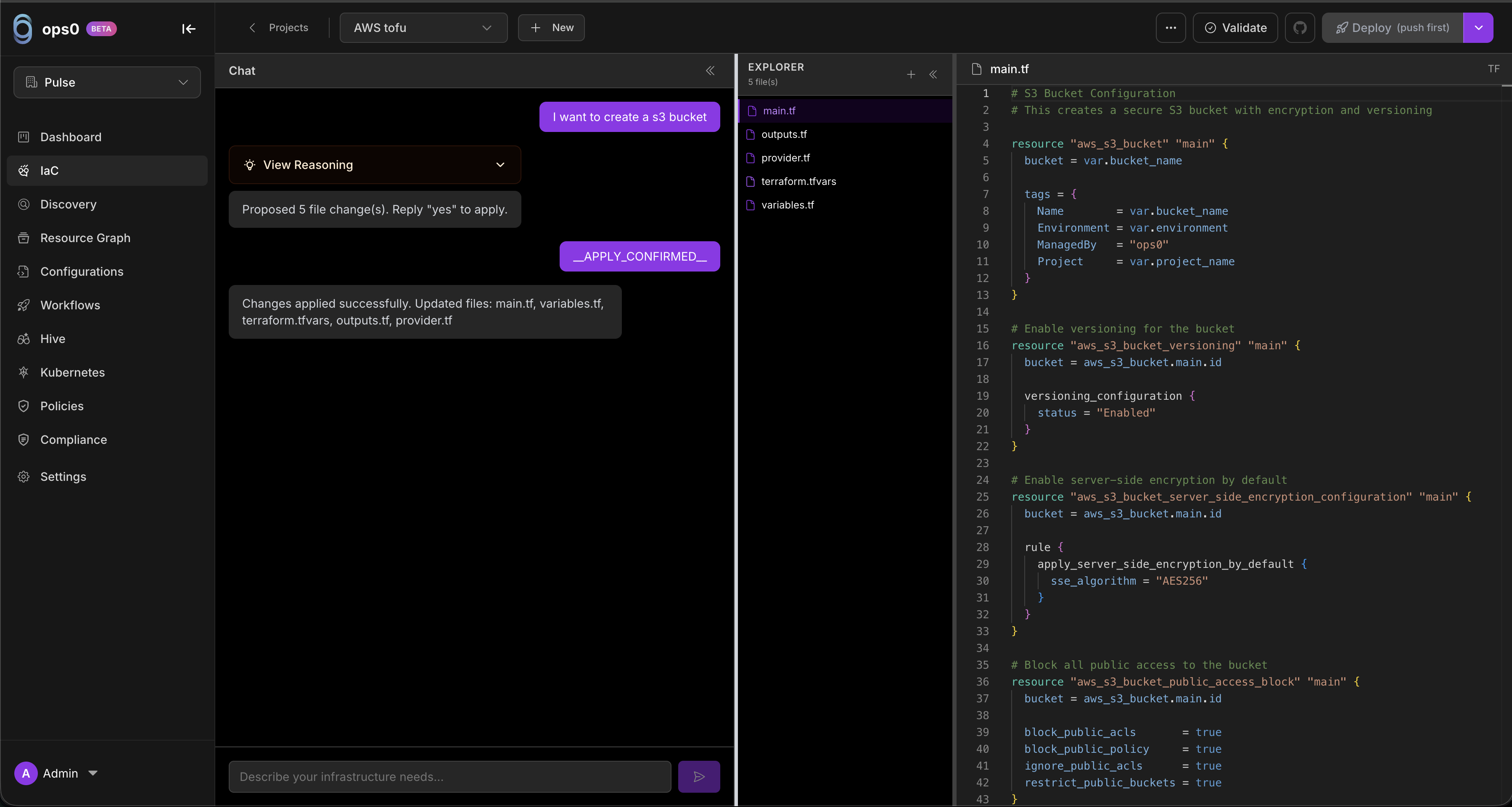This screenshot has height=807, width=1512.
Task: Click the three-dots more options button
Action: coord(1171,28)
